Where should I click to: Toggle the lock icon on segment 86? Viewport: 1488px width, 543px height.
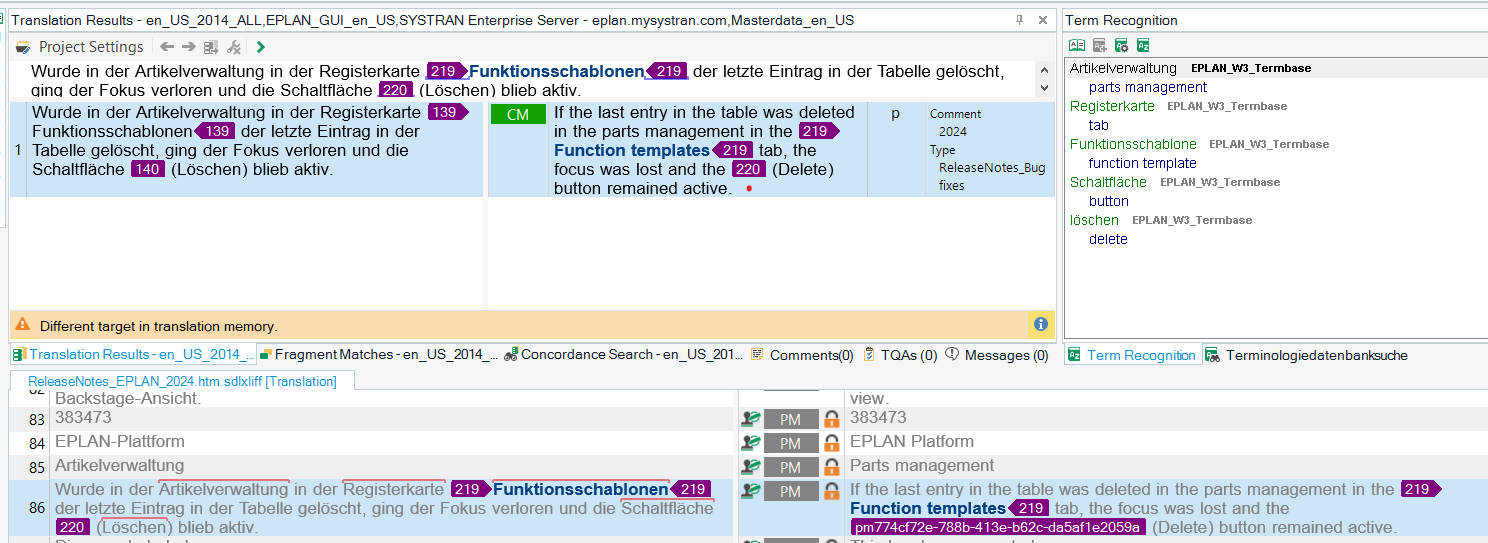831,491
